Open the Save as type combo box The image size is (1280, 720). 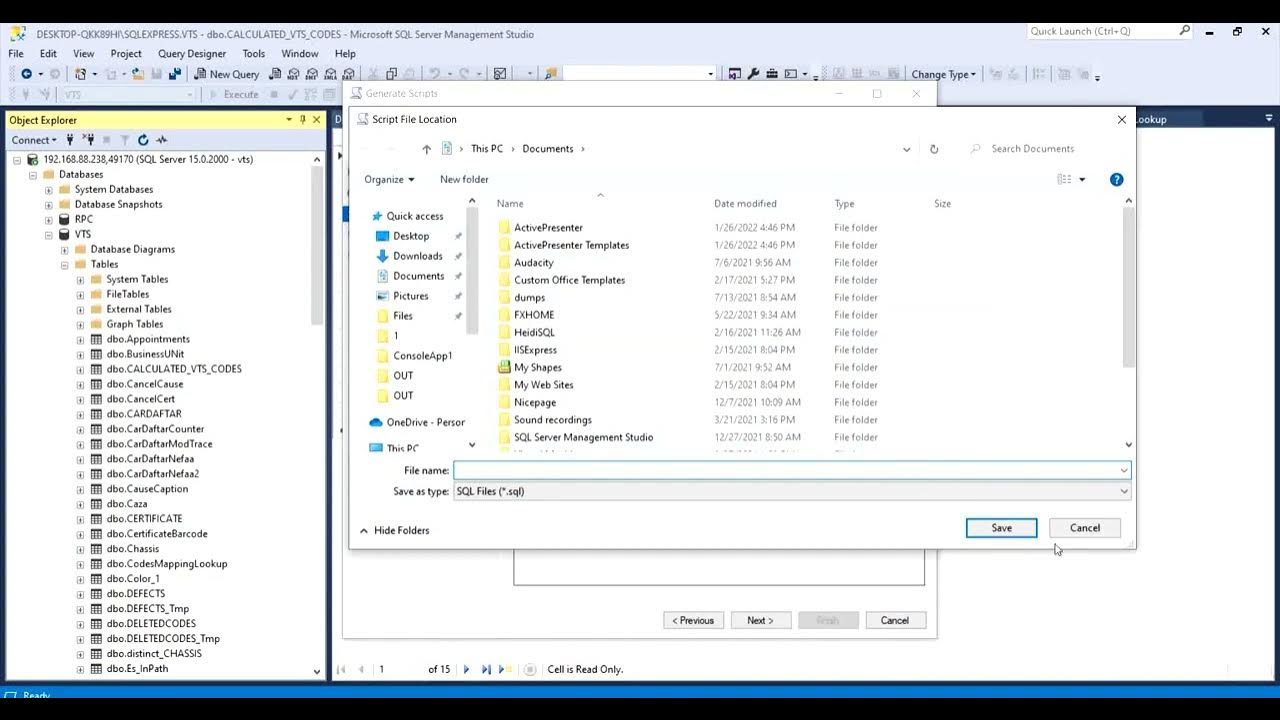tap(792, 491)
